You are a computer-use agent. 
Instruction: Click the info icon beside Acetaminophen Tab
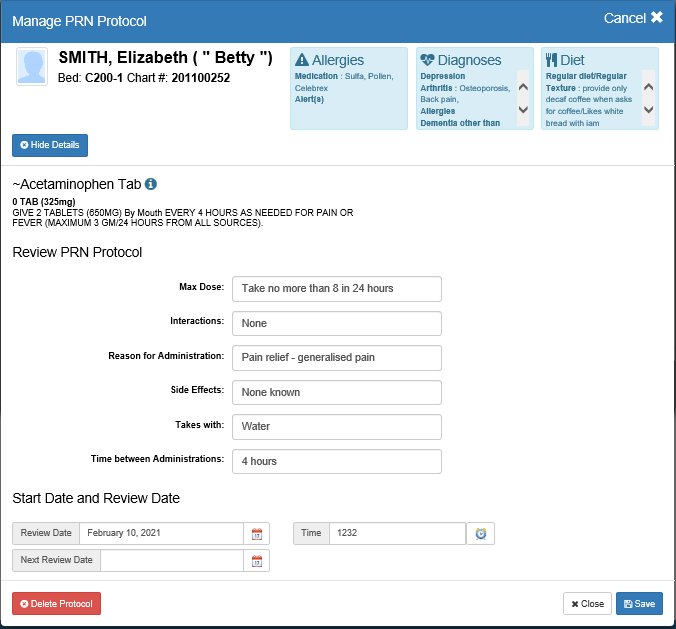[151, 185]
